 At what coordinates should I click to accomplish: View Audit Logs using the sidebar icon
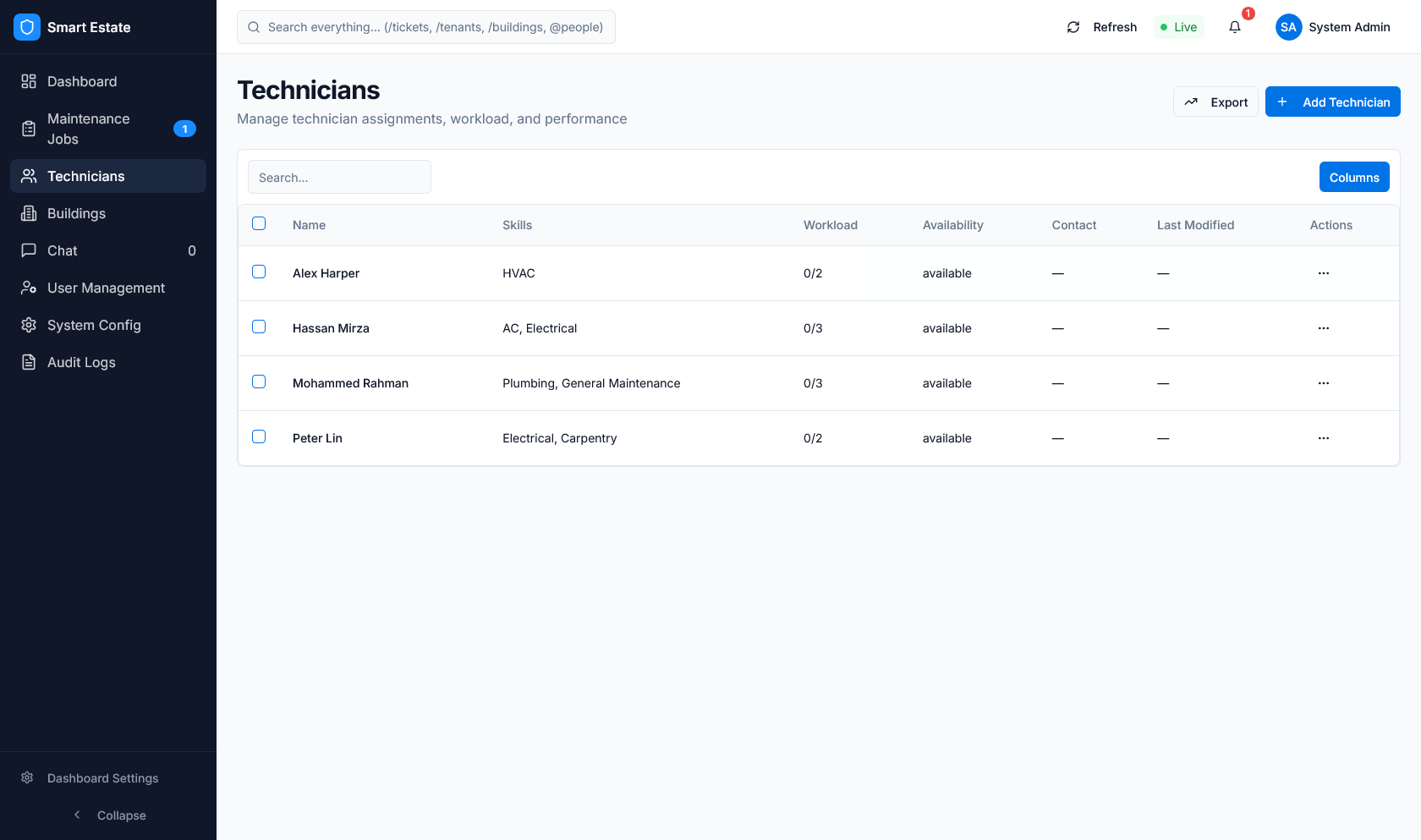pos(28,362)
